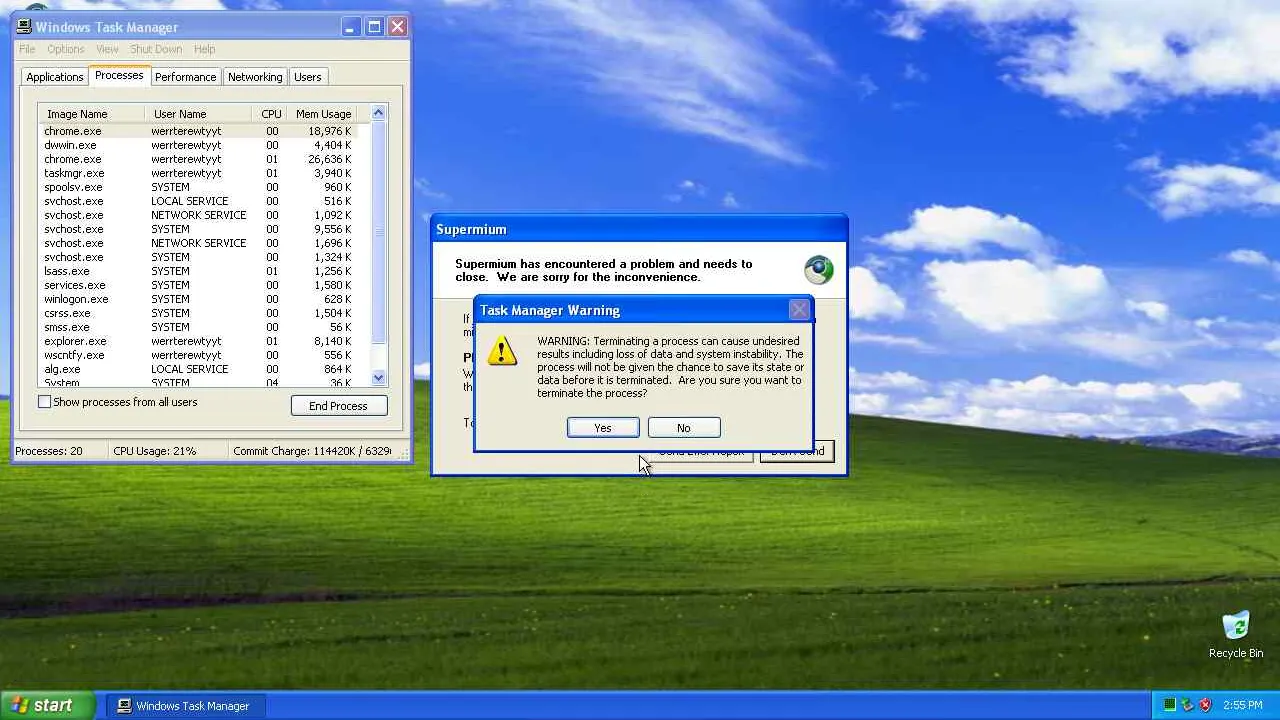This screenshot has height=720, width=1280.
Task: Select the smss.exe process row
Action: click(198, 327)
